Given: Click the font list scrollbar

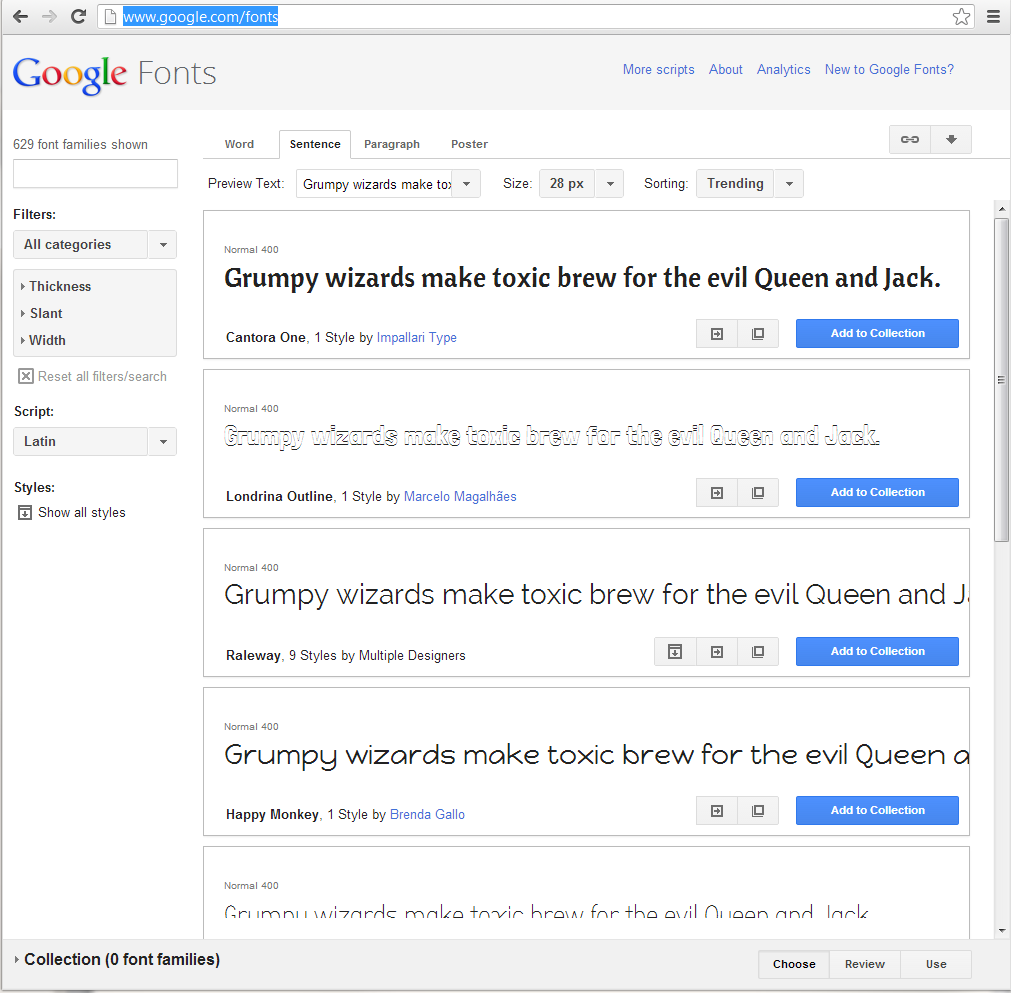Looking at the screenshot, I should click(x=1001, y=380).
